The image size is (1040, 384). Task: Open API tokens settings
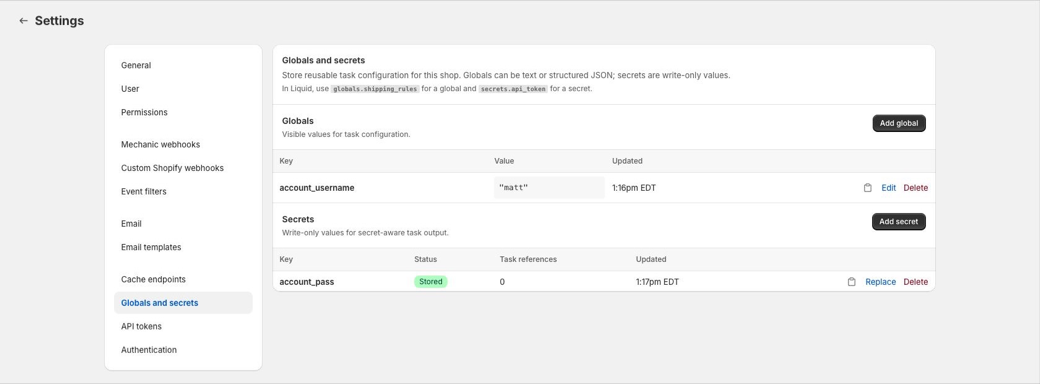pos(141,326)
